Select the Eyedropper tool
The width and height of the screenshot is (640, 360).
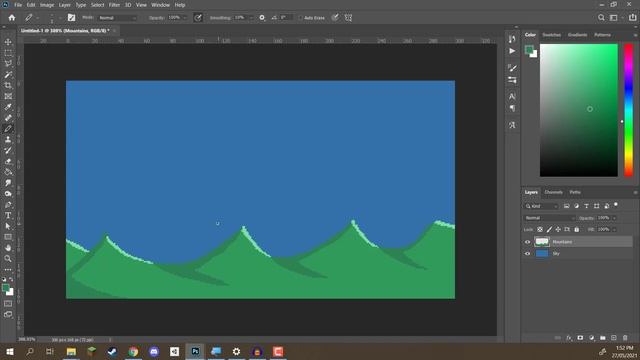coord(8,107)
